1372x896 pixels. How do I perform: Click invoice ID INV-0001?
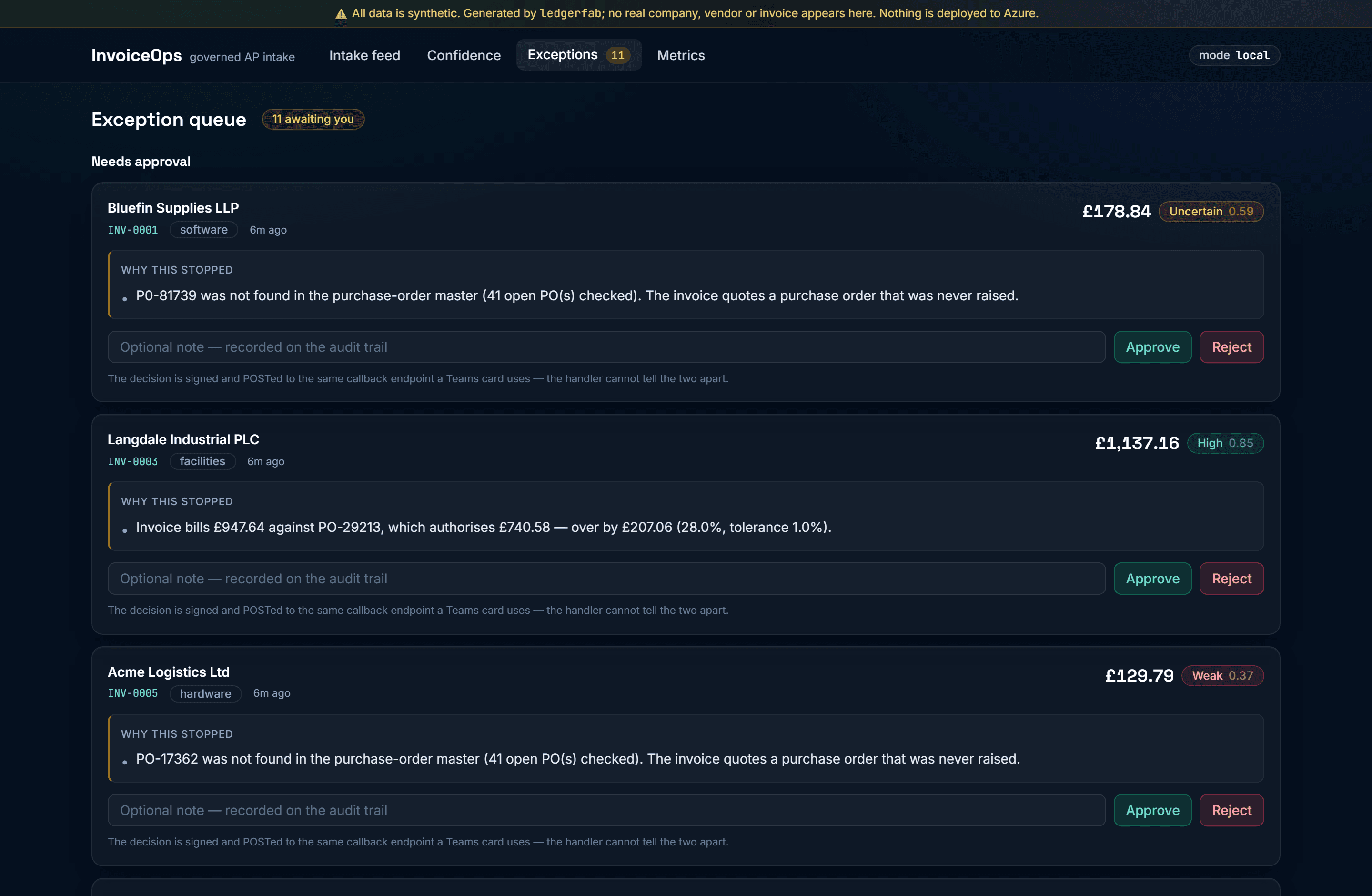coord(132,230)
